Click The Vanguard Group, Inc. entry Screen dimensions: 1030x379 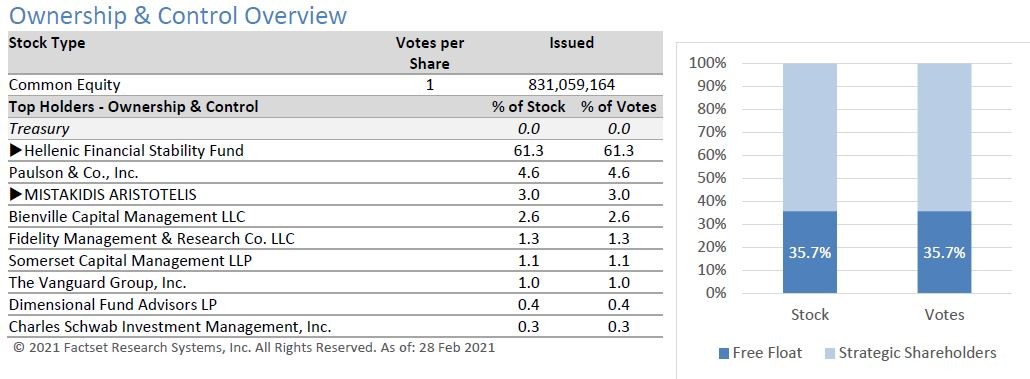(x=97, y=283)
